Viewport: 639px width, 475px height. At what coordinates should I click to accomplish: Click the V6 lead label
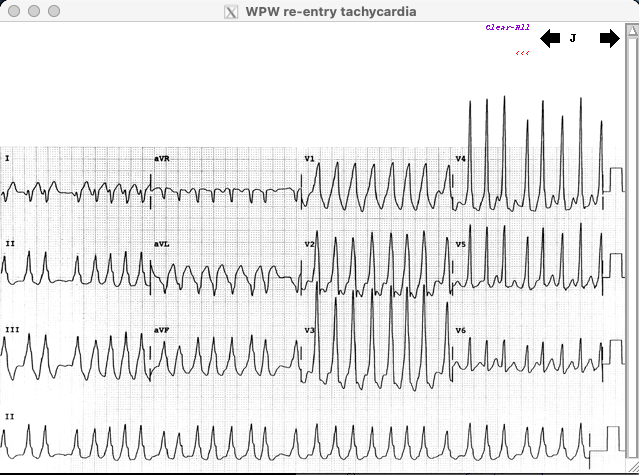(x=460, y=330)
